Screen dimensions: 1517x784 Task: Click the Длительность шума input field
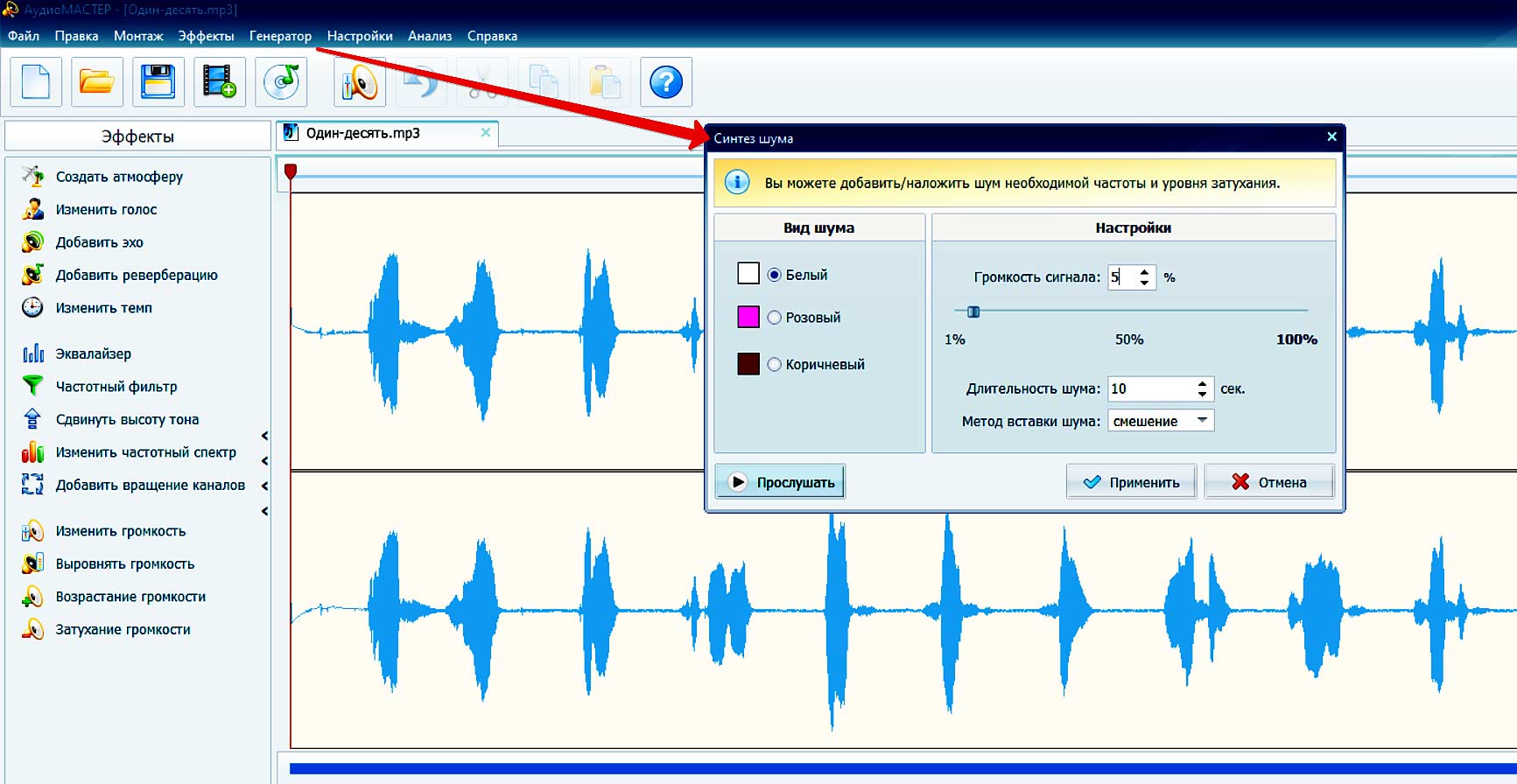1151,388
